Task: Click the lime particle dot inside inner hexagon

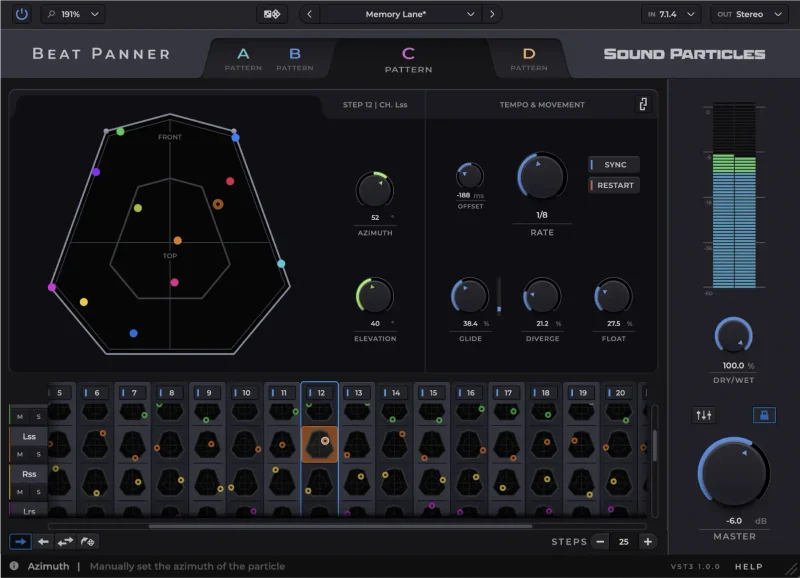Action: click(x=138, y=208)
